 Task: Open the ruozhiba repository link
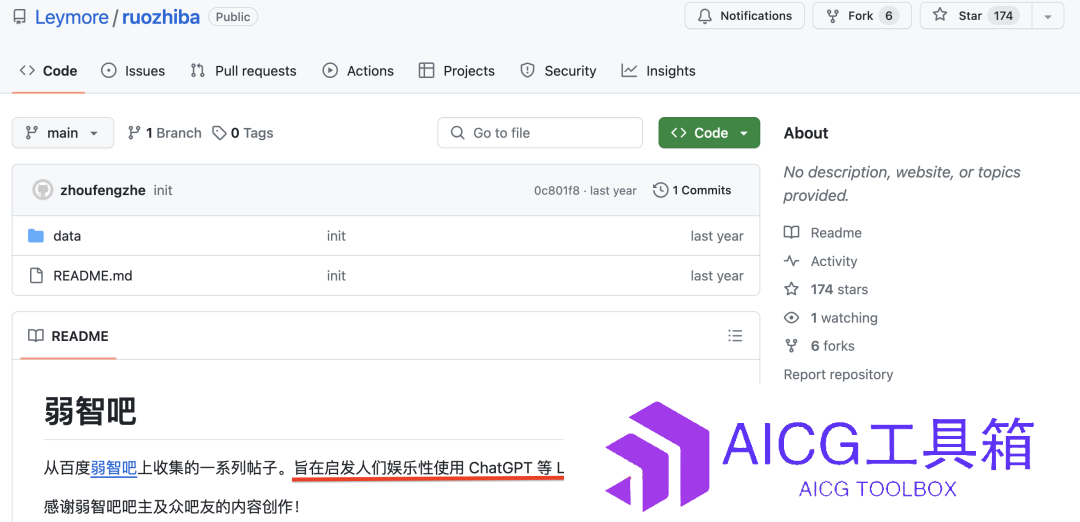pyautogui.click(x=160, y=17)
